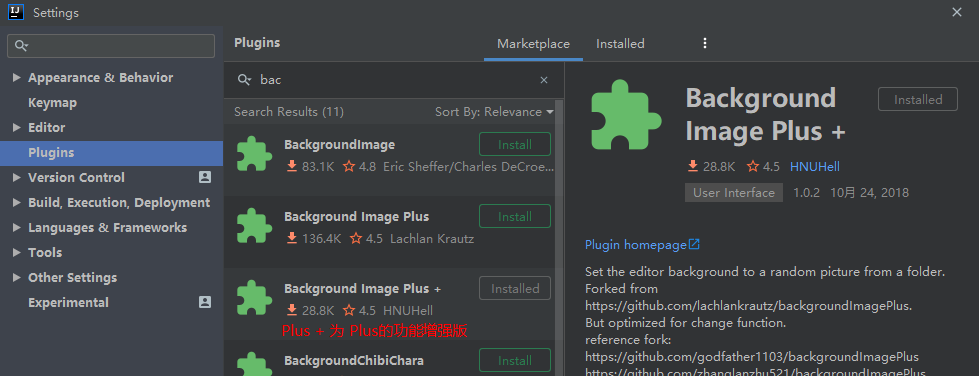Install the BackgroundChibiChara plugin

tap(515, 360)
